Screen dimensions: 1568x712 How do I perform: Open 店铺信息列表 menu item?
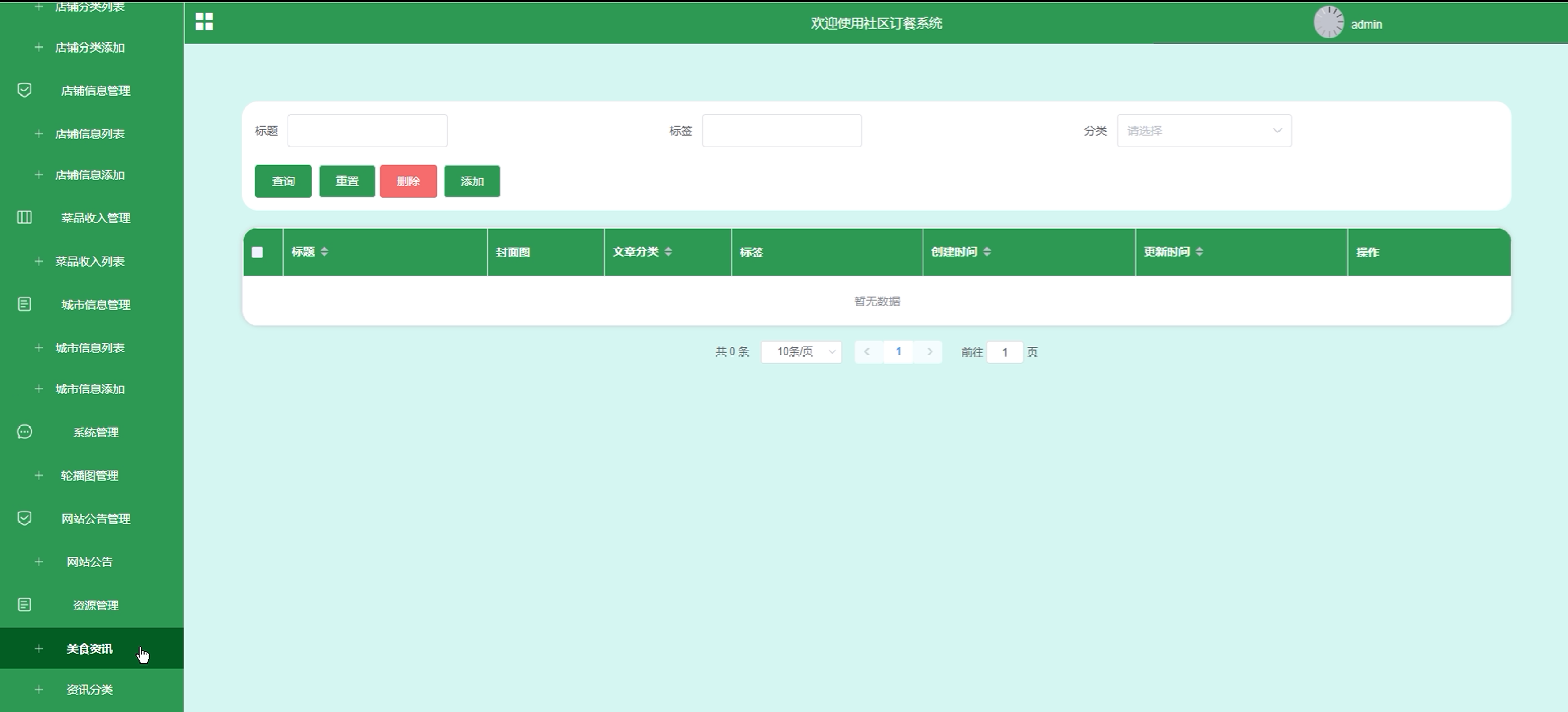point(92,133)
